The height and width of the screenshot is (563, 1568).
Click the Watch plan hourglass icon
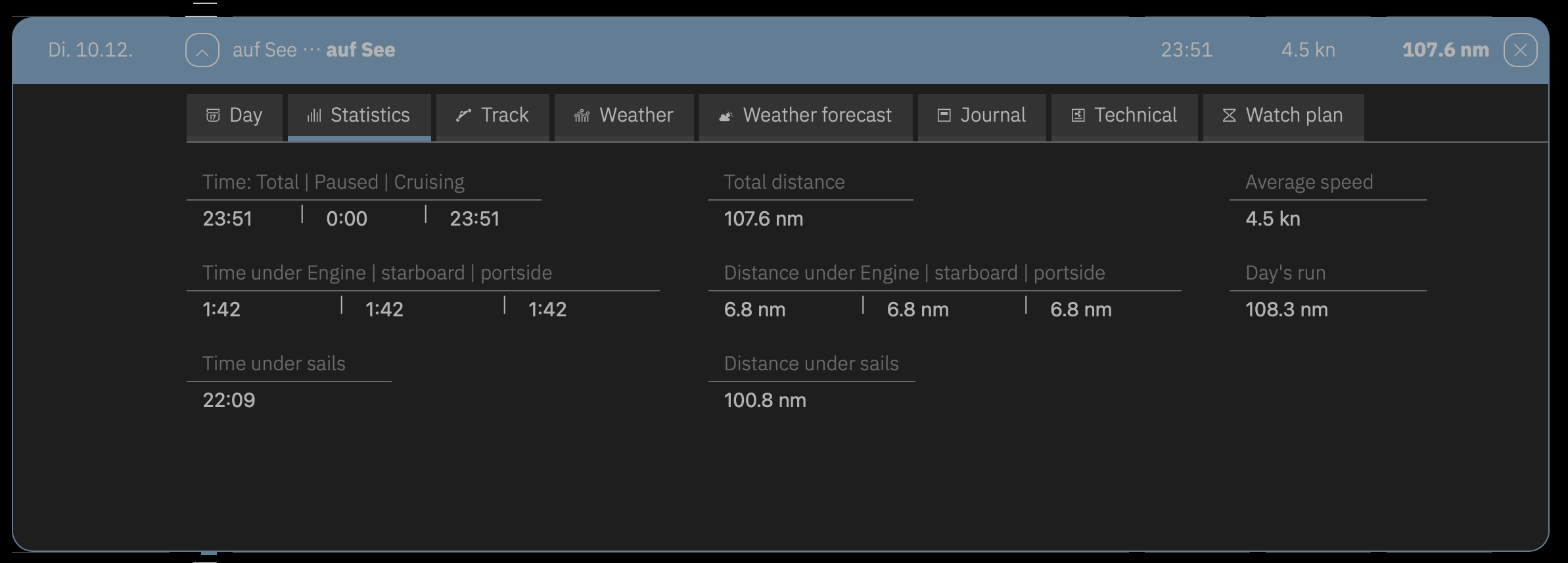coord(1229,116)
